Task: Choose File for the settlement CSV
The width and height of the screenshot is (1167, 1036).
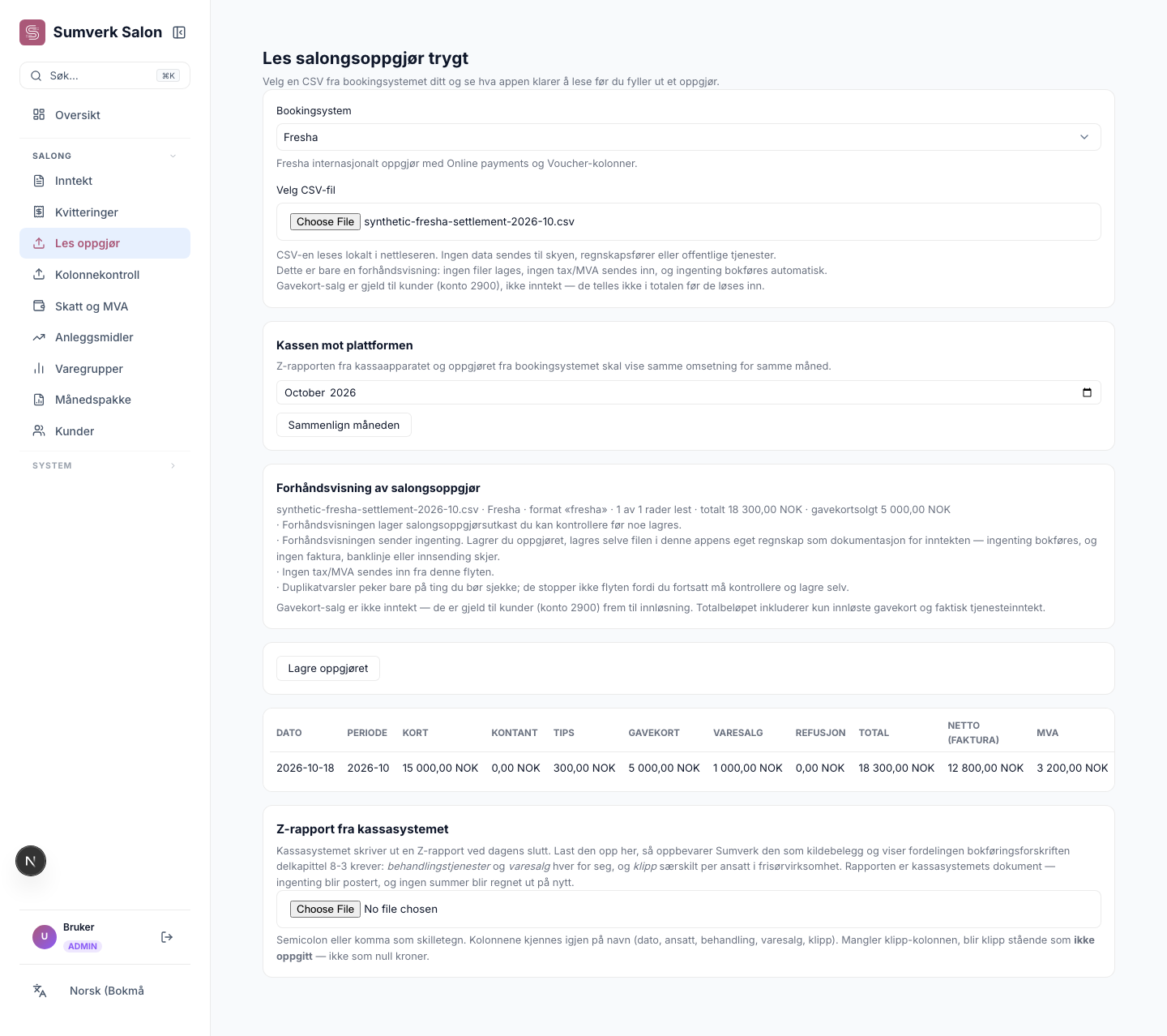Action: coord(325,222)
